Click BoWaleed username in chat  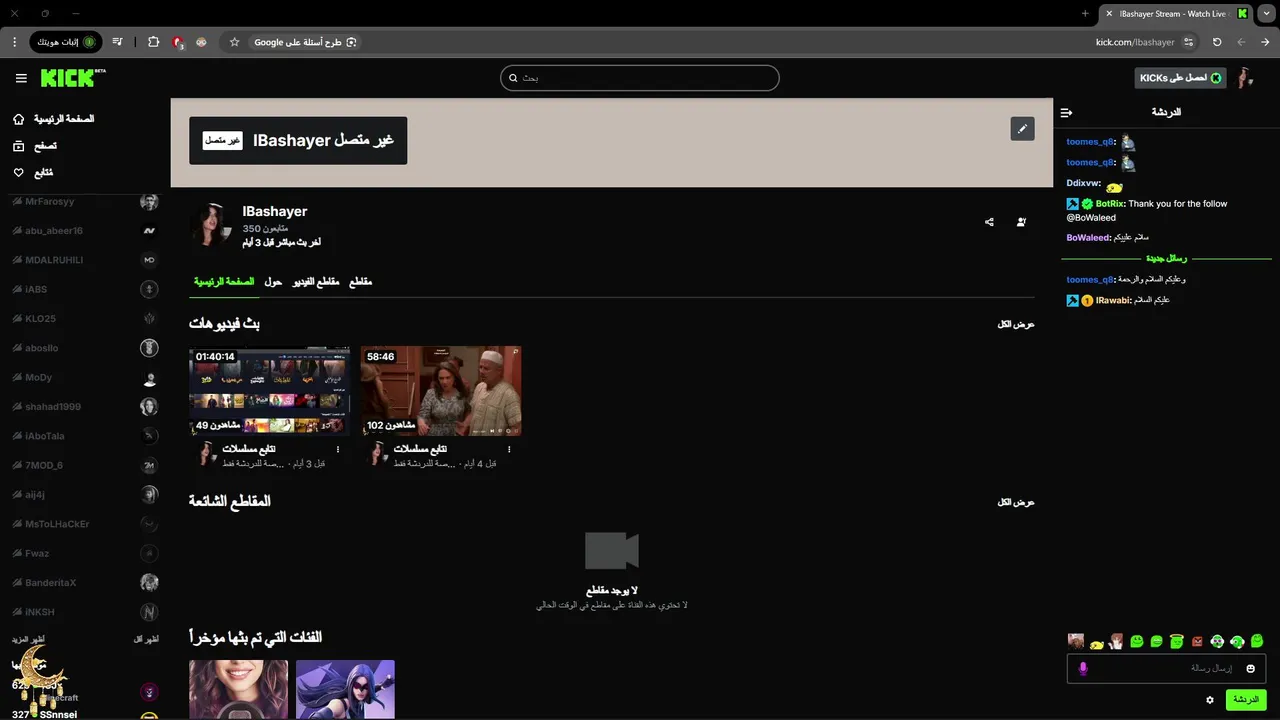click(x=1087, y=238)
